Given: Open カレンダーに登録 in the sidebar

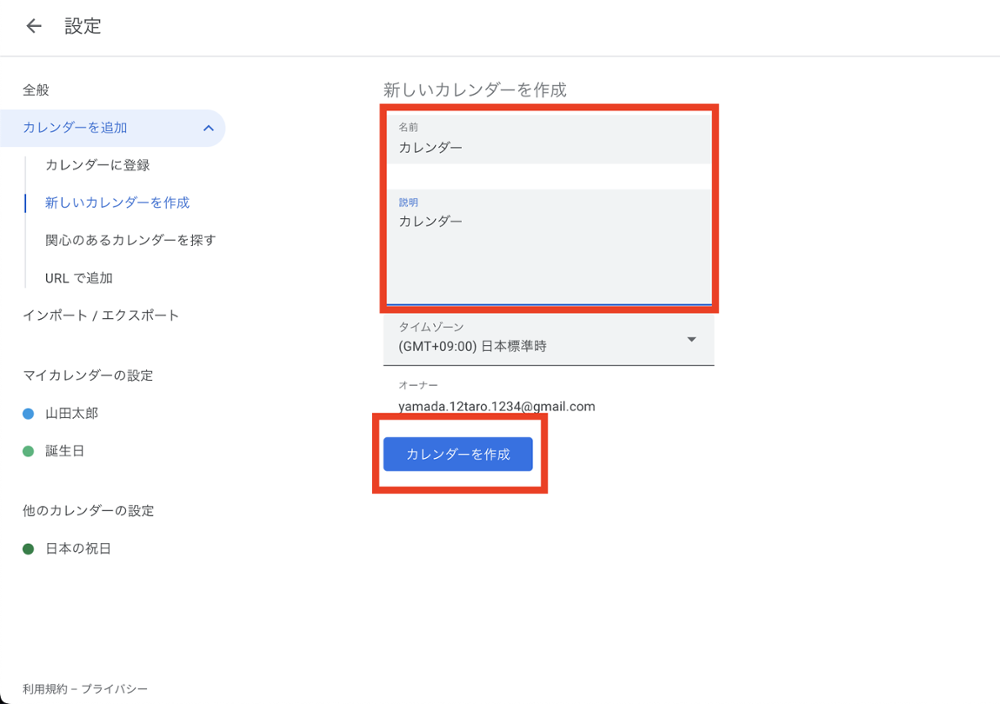Looking at the screenshot, I should click(97, 165).
